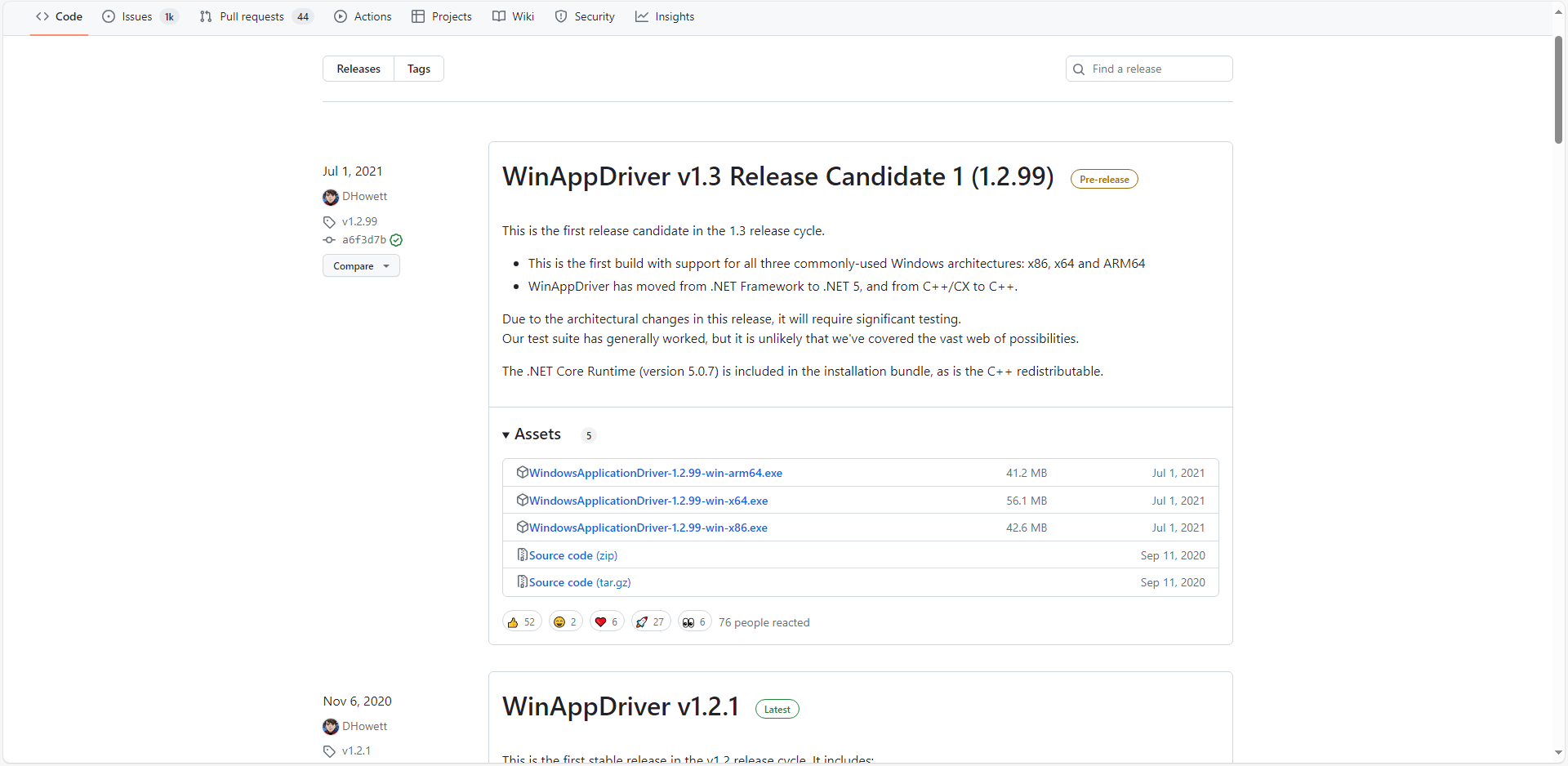
Task: Toggle laugh reaction with 2
Action: [565, 621]
